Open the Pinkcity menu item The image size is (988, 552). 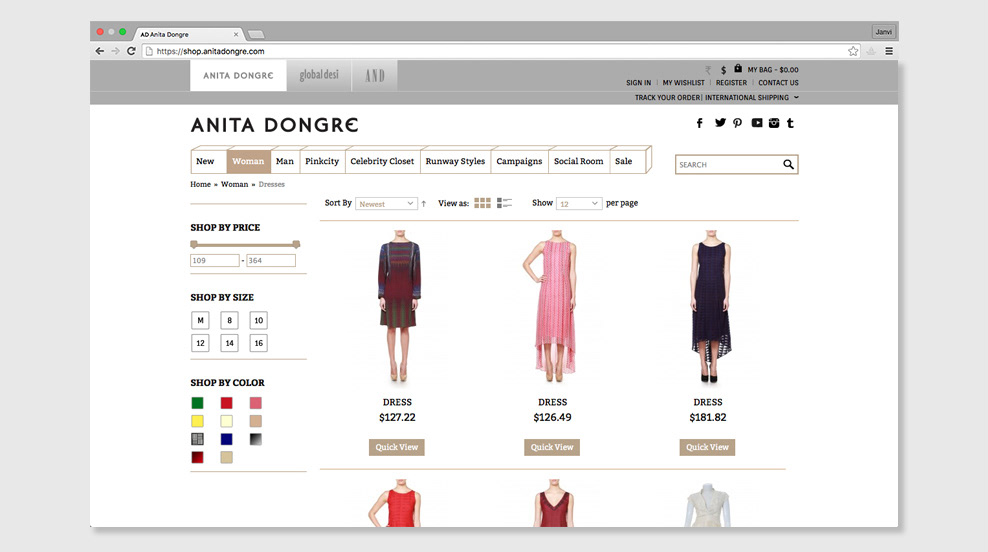point(322,161)
